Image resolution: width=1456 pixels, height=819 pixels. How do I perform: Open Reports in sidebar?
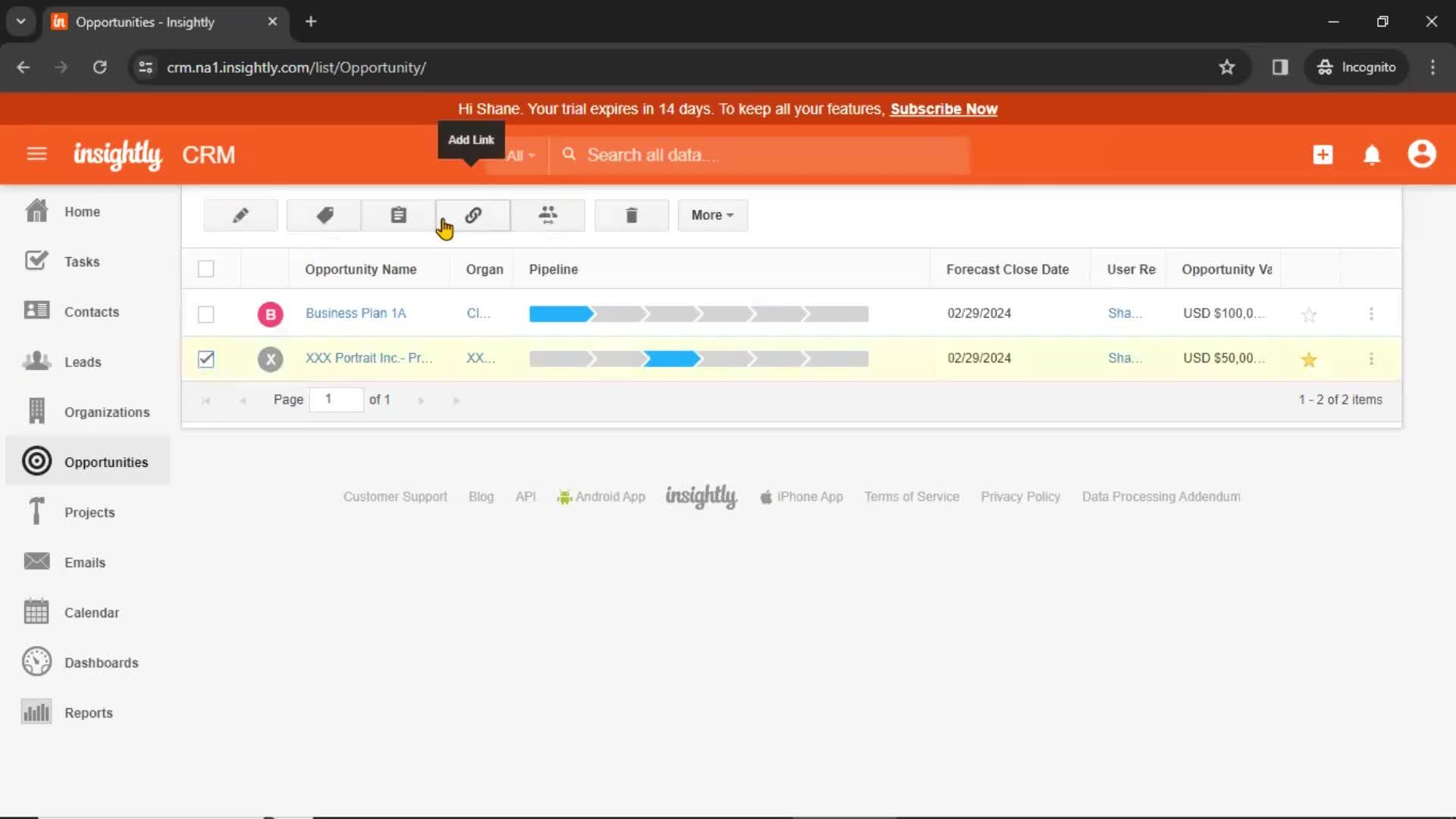click(88, 712)
